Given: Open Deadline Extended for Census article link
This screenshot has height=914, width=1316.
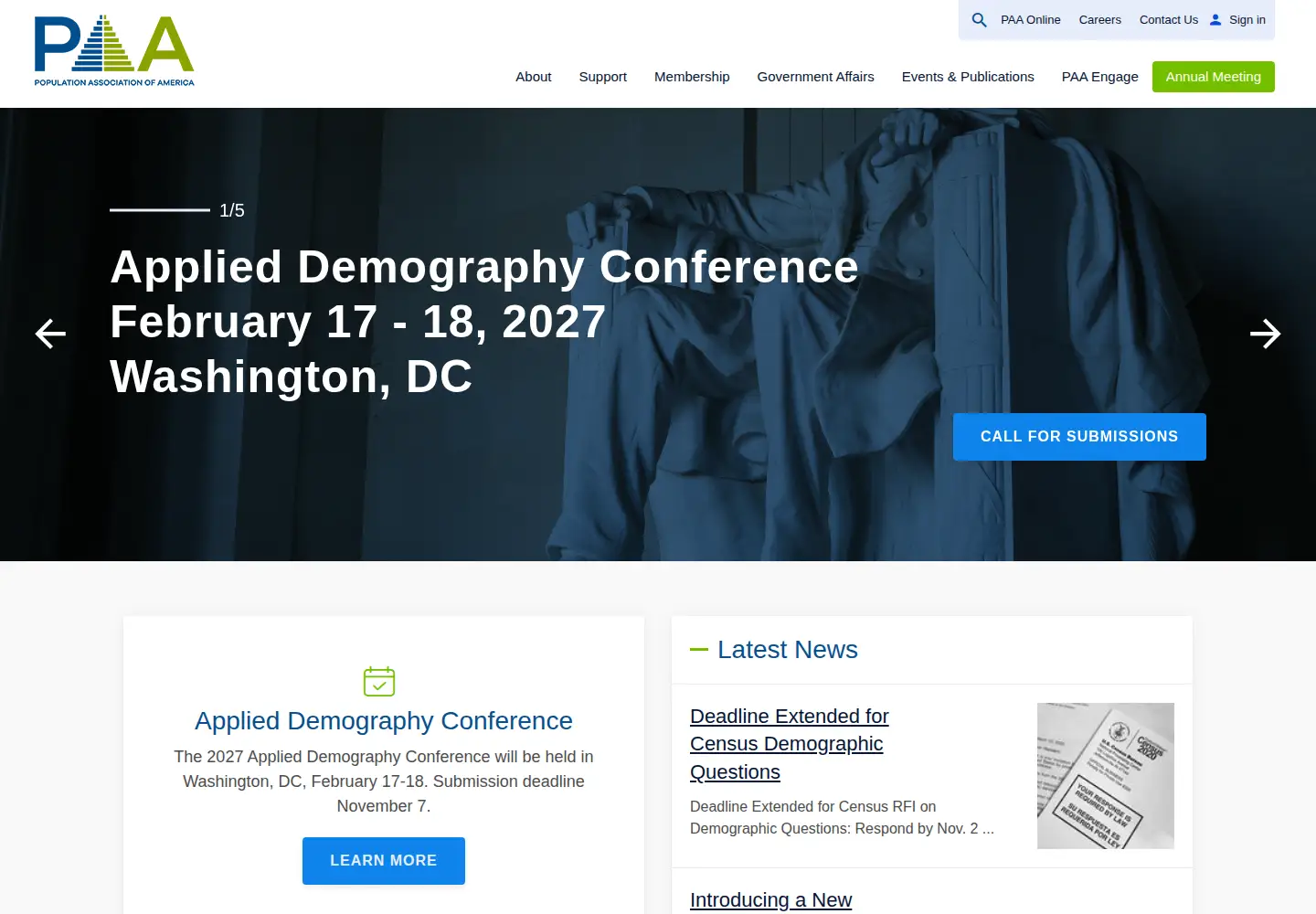Looking at the screenshot, I should tap(790, 744).
